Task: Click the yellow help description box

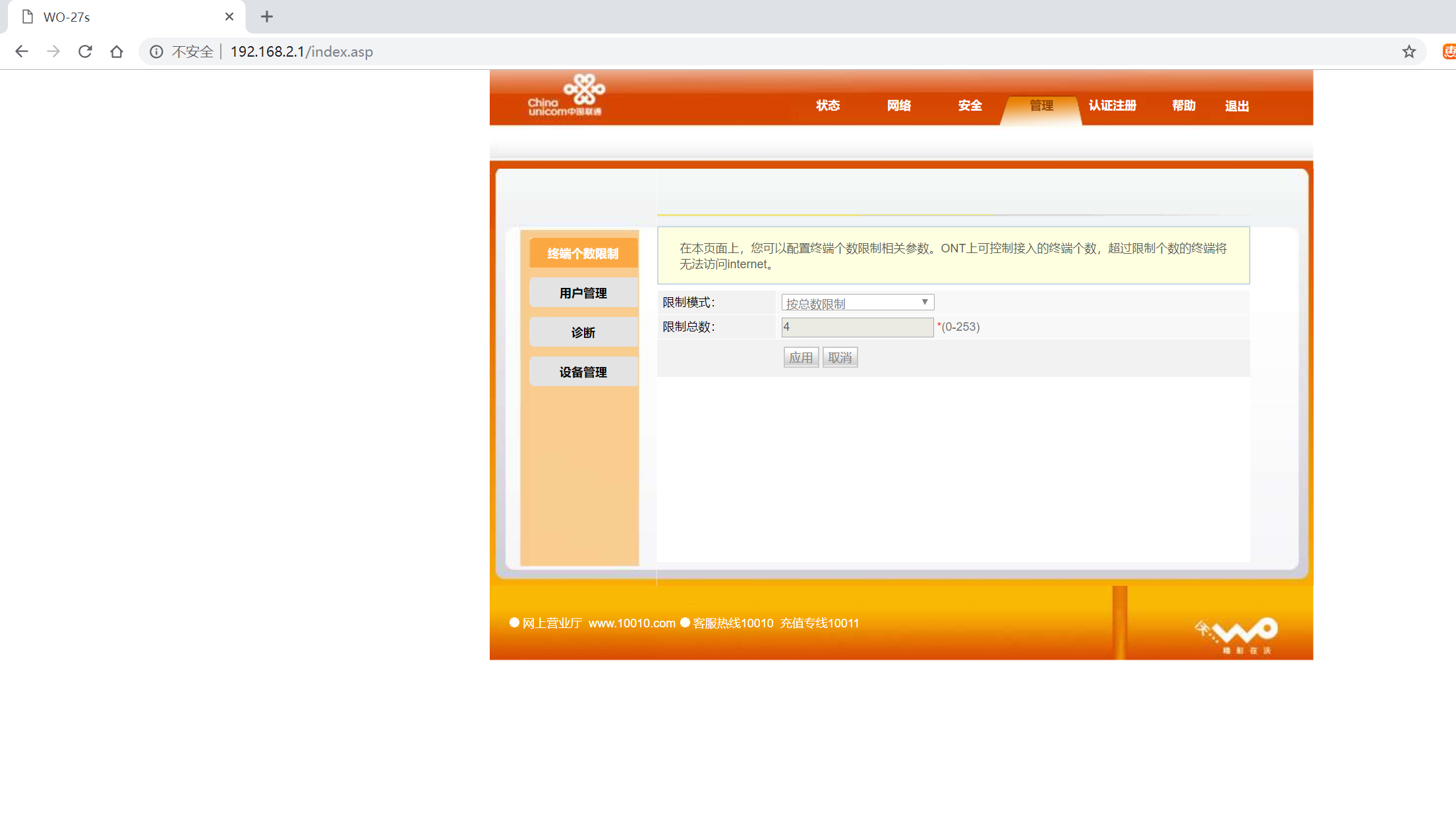Action: (x=953, y=256)
